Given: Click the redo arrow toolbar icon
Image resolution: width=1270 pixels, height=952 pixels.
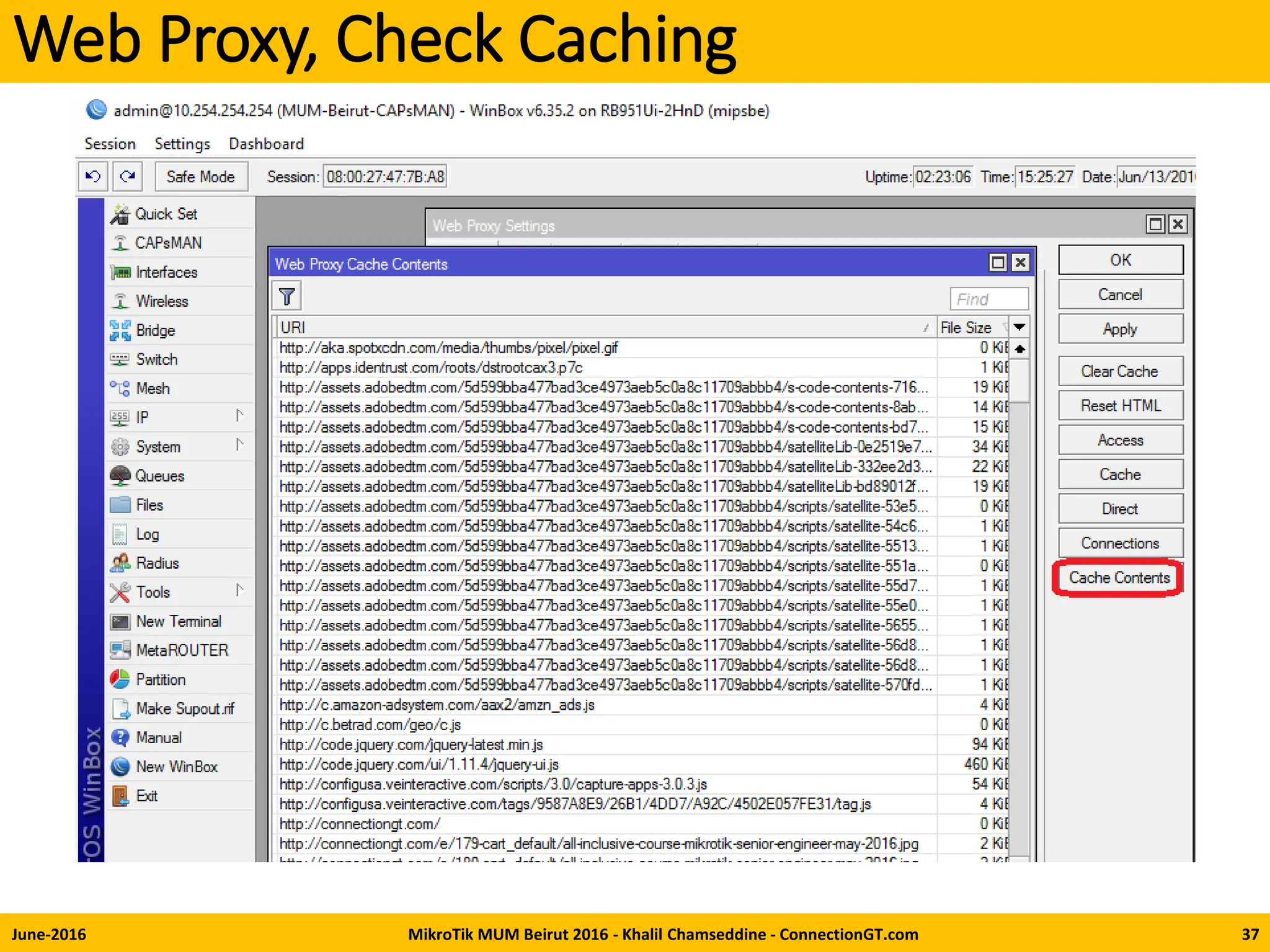Looking at the screenshot, I should [128, 177].
